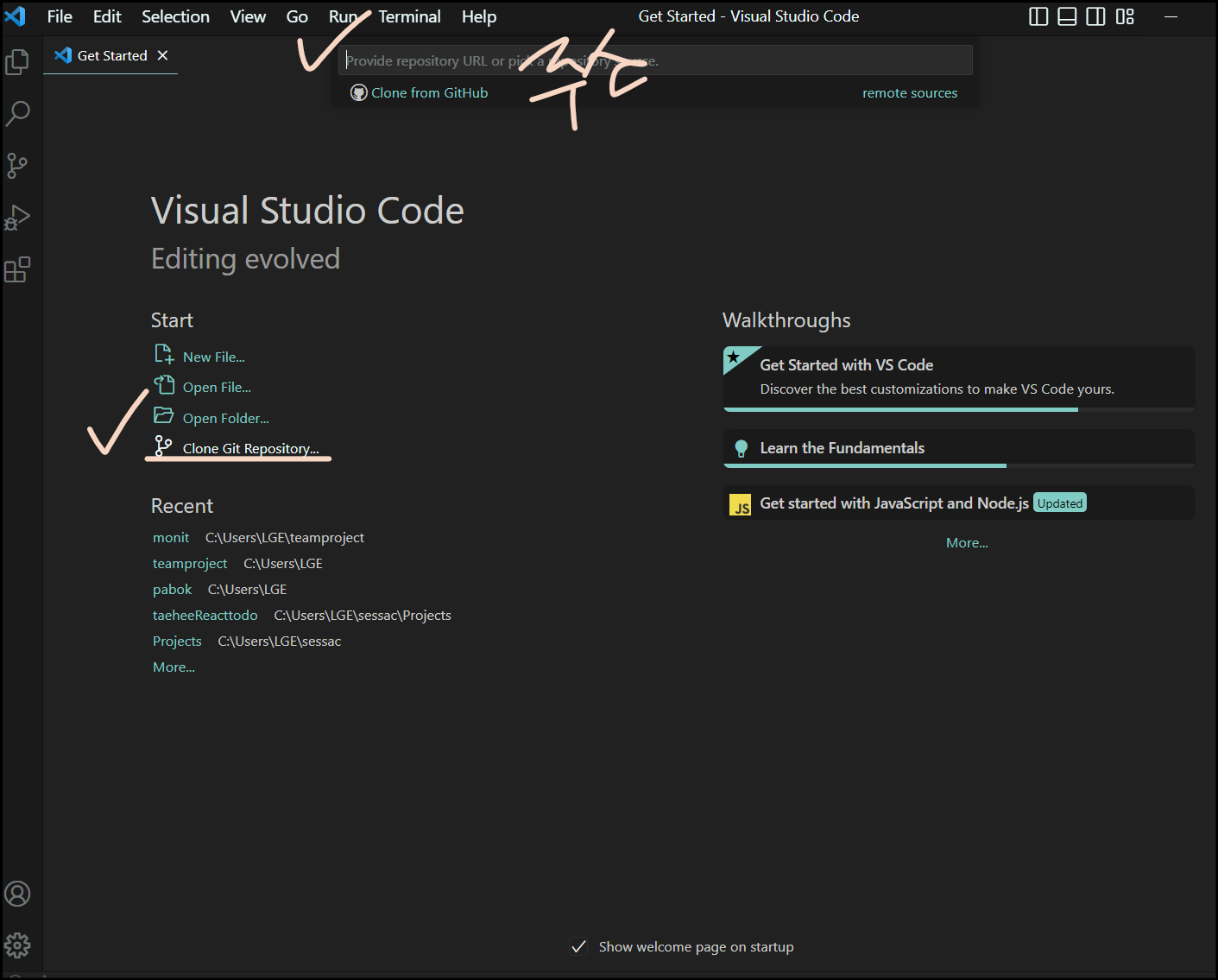Open recent folder Projects

pos(177,641)
